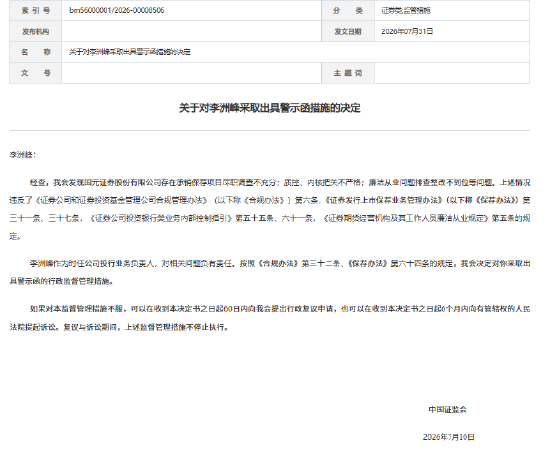Click the 分类 label cell
The image size is (550, 464).
(x=348, y=10)
